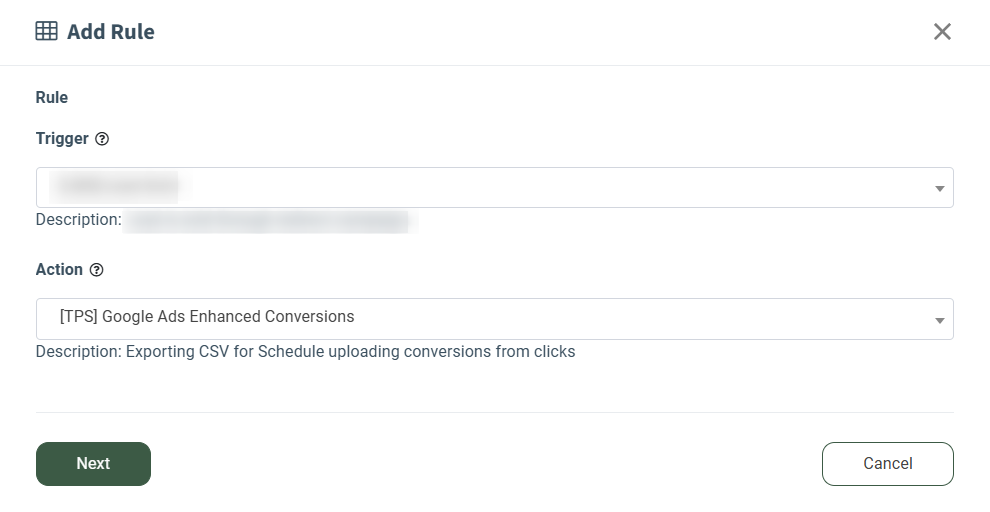This screenshot has height=512, width=990.
Task: Expand the Action dropdown arrow
Action: click(939, 320)
